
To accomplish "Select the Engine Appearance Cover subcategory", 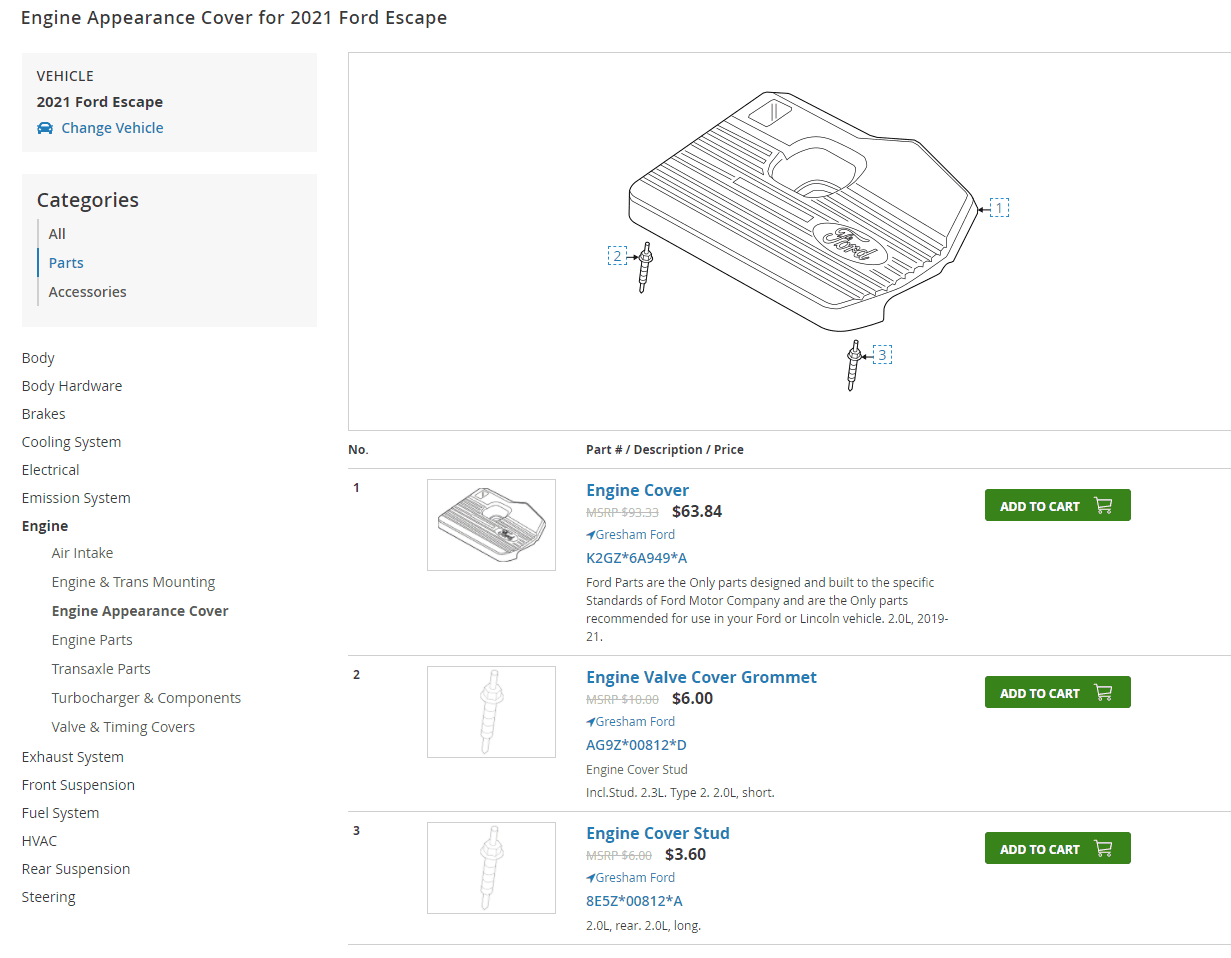I will [x=140, y=611].
